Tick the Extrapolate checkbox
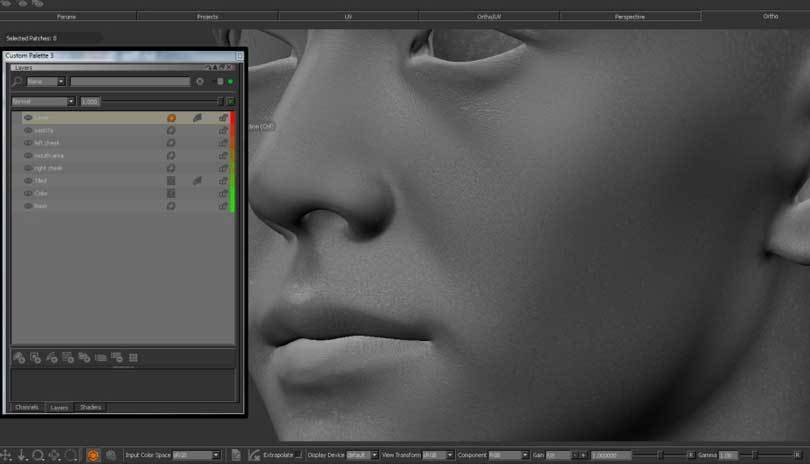 point(299,455)
